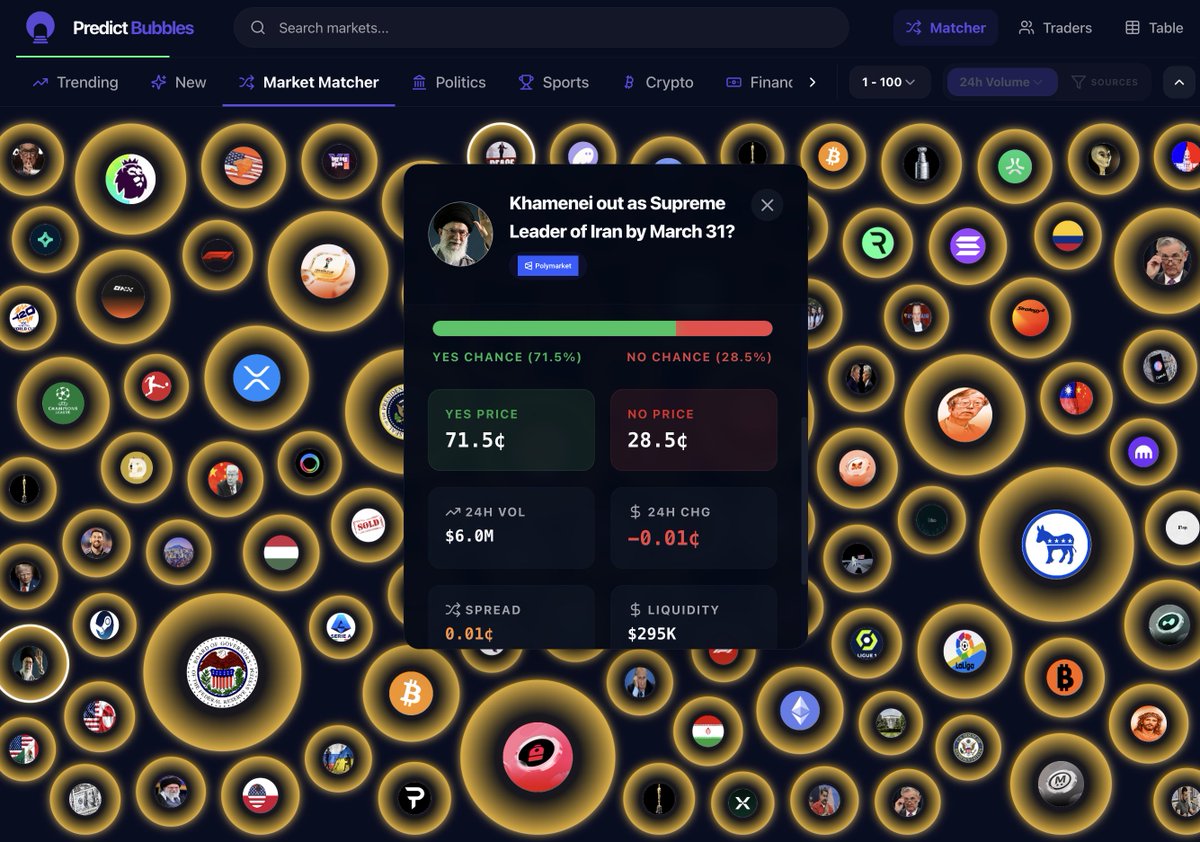Click the Polymarket source badge
This screenshot has height=842, width=1200.
(x=549, y=266)
